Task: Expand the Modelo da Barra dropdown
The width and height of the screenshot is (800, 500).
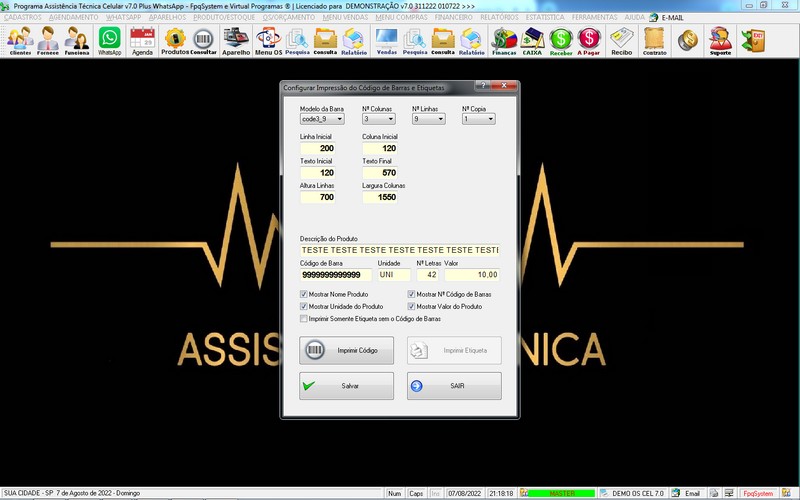Action: point(339,119)
